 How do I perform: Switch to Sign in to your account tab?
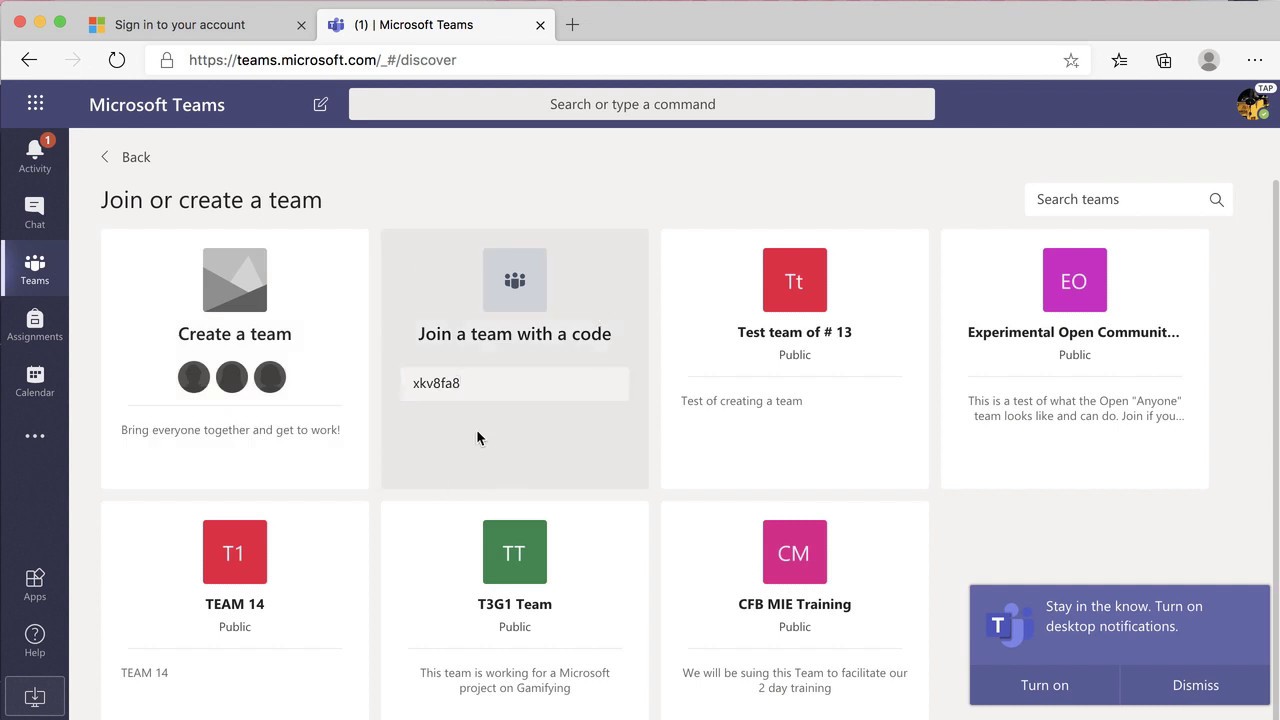(x=197, y=24)
